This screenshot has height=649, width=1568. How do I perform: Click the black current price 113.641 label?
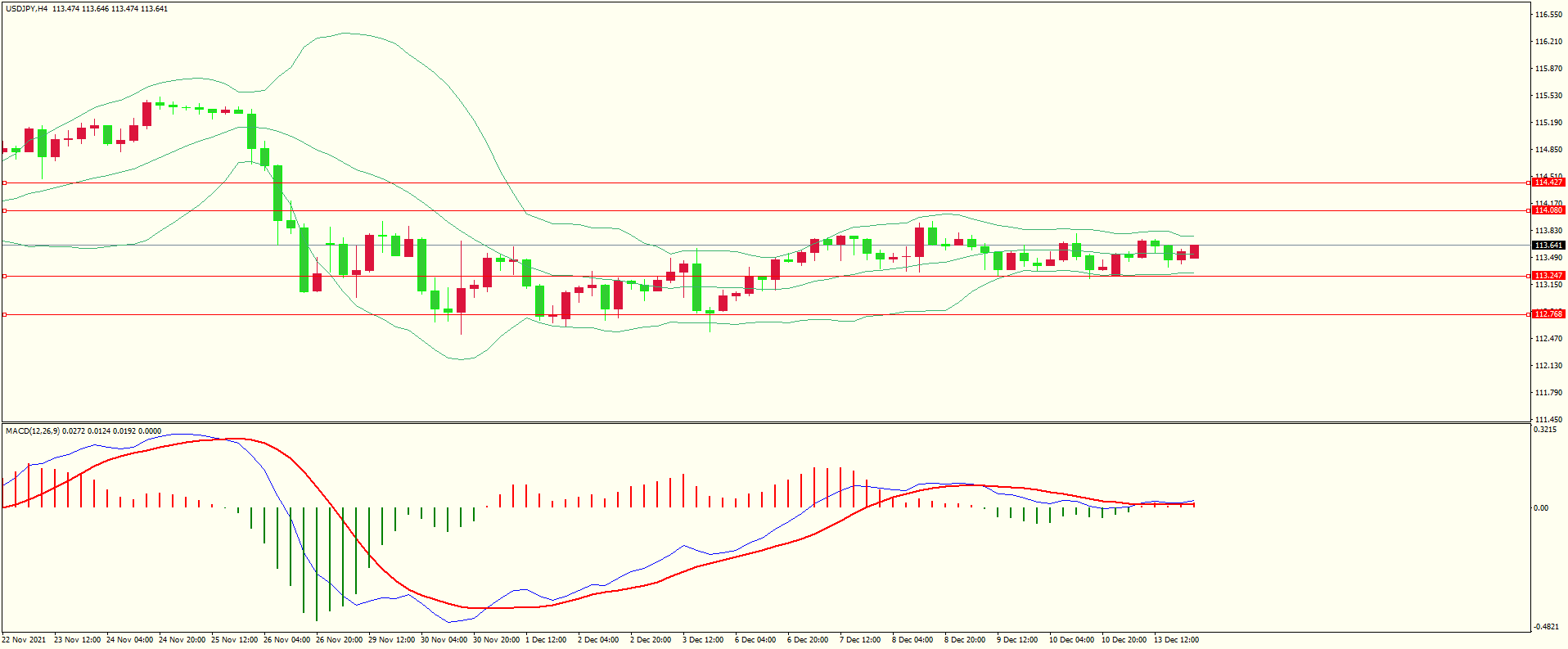tap(1548, 246)
